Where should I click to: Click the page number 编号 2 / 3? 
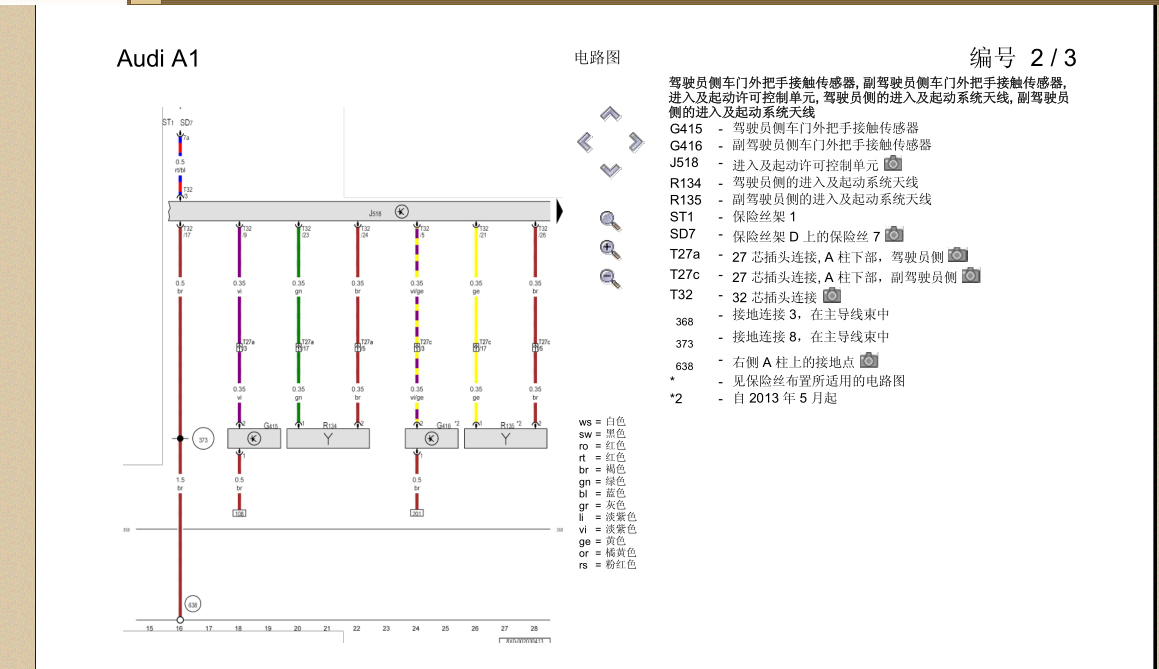pos(1023,58)
